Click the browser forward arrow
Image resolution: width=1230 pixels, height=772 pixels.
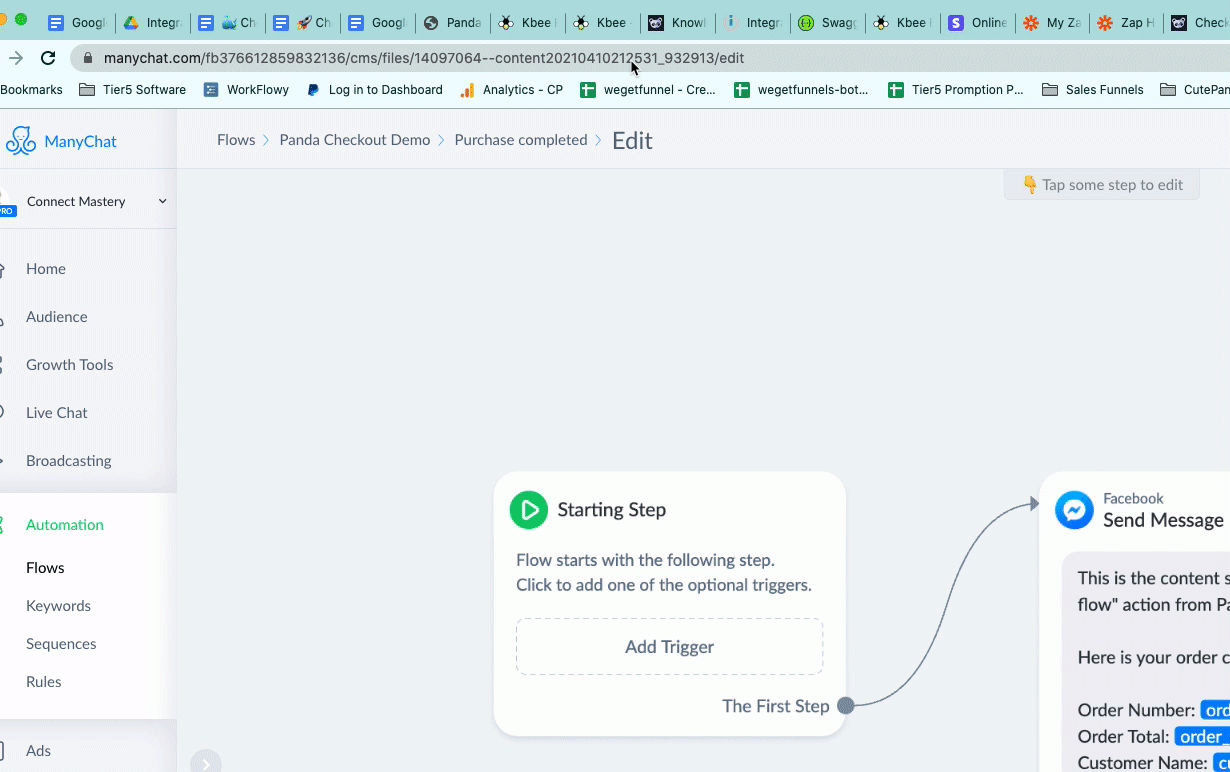(15, 58)
